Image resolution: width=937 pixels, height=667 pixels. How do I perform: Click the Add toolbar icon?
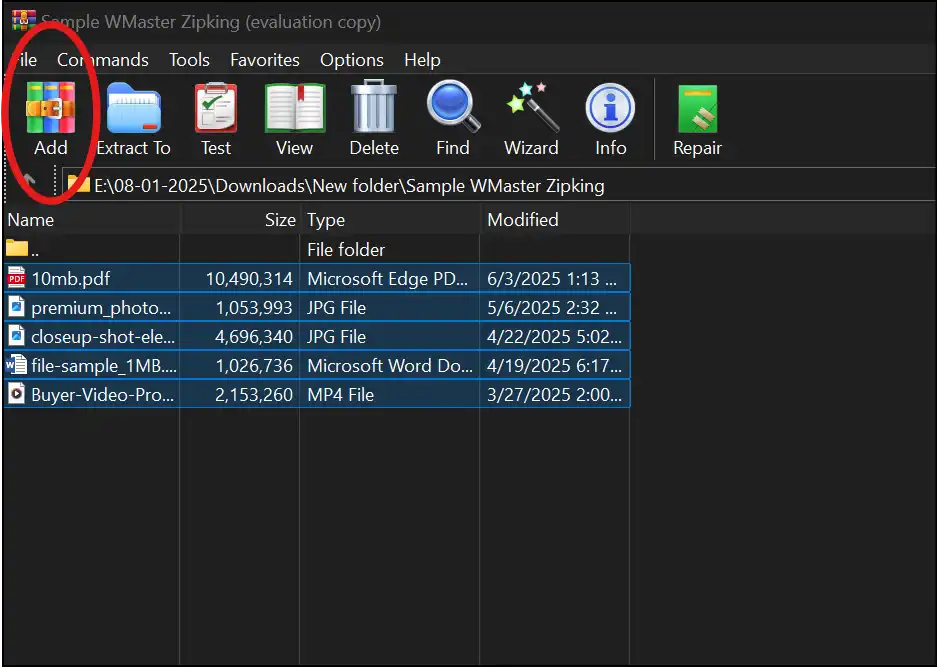click(x=50, y=108)
